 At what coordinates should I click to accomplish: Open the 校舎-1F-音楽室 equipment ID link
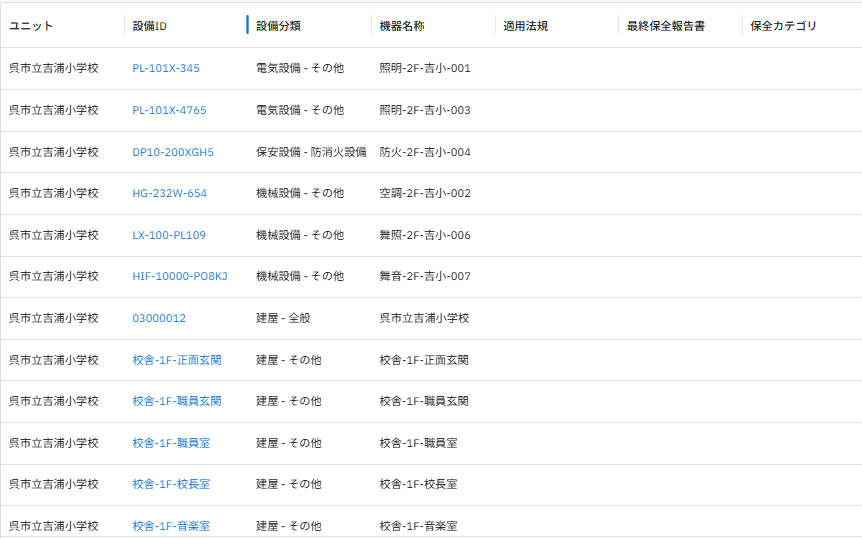171,526
